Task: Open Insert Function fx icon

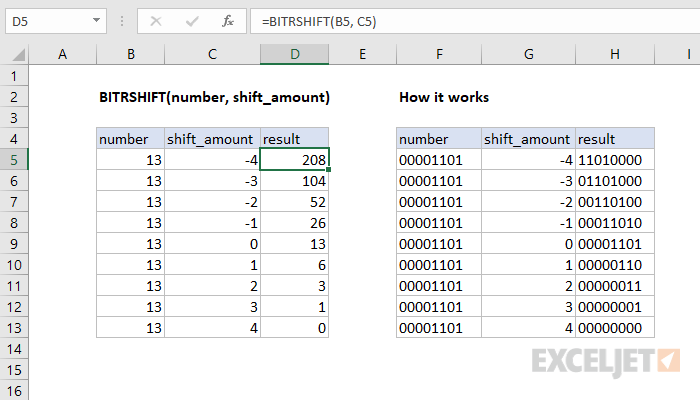Action: 228,21
